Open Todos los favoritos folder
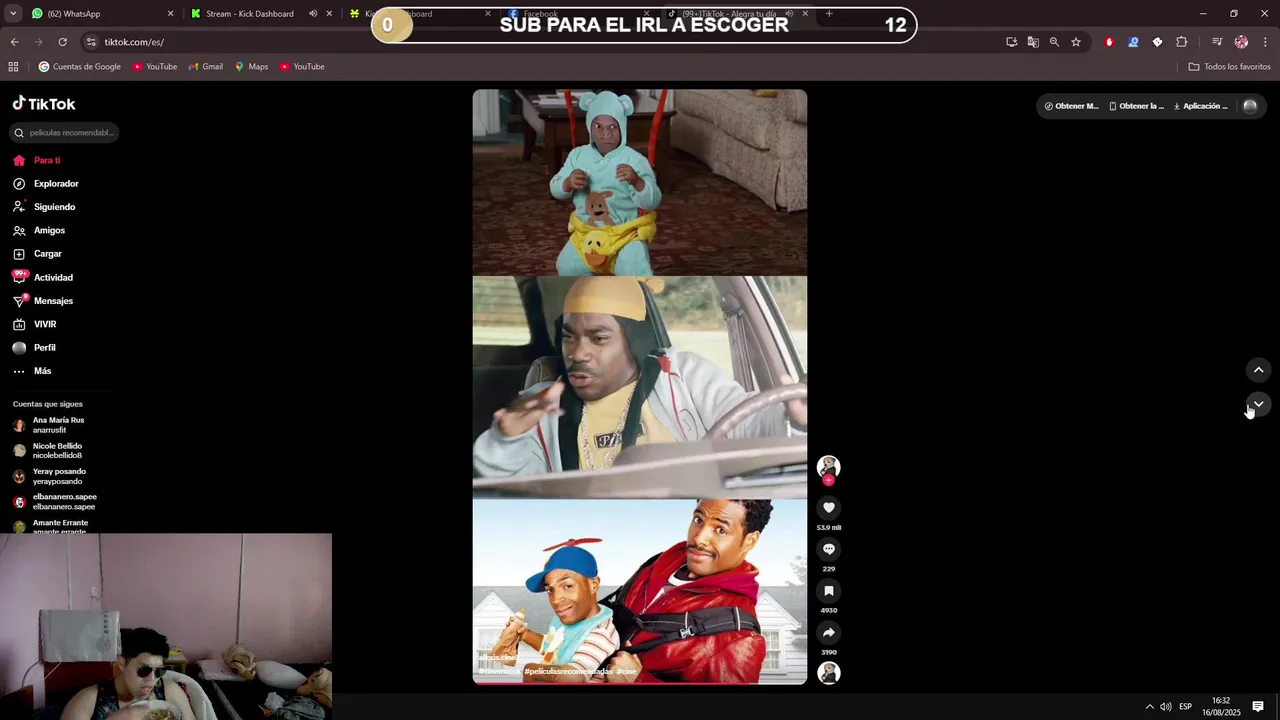The image size is (1280, 720). coord(1229,67)
